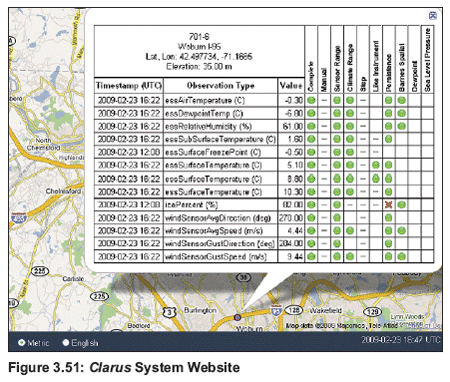Click the Value column header

(291, 86)
